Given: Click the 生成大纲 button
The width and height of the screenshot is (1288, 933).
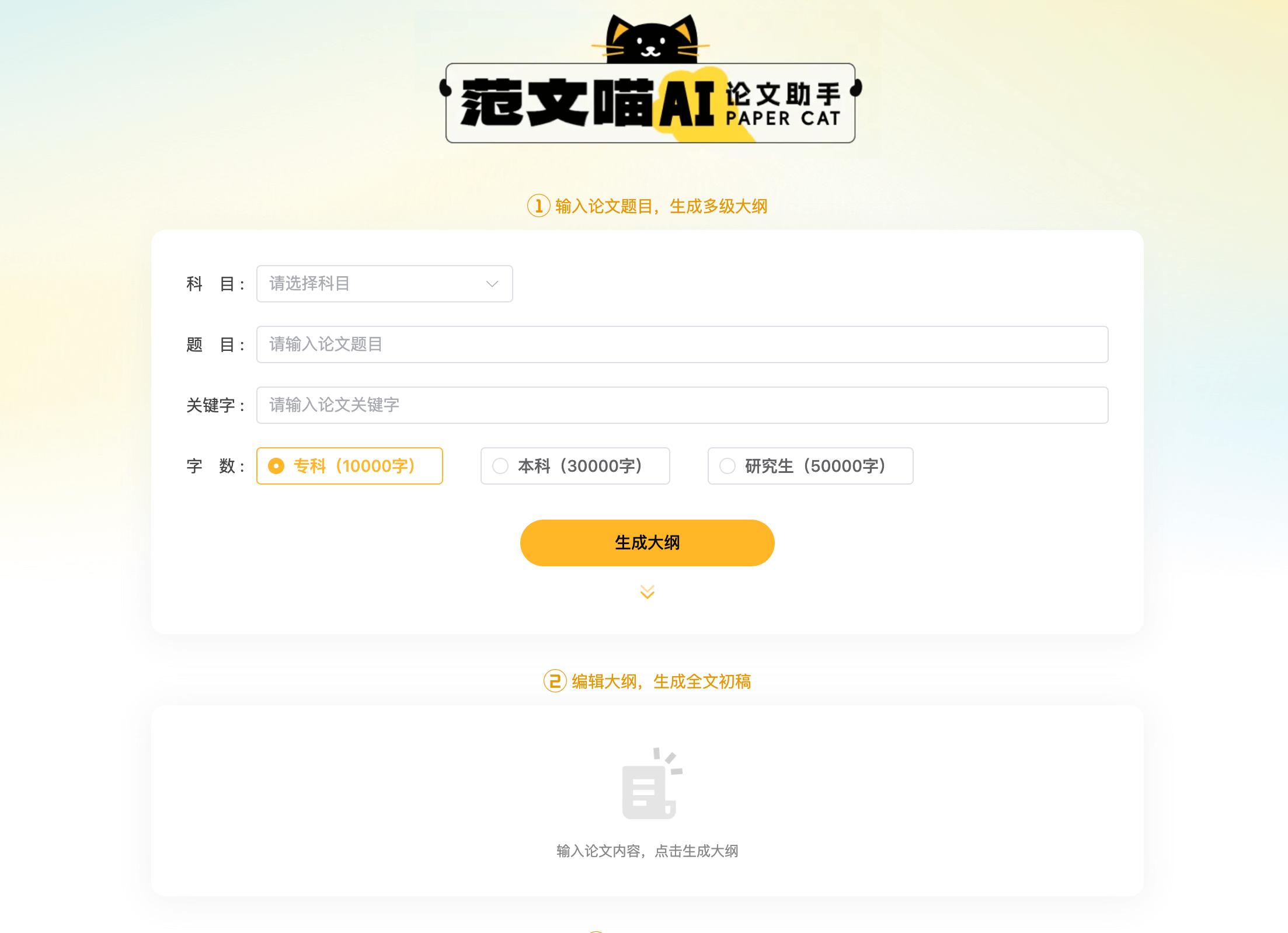Looking at the screenshot, I should 647,543.
